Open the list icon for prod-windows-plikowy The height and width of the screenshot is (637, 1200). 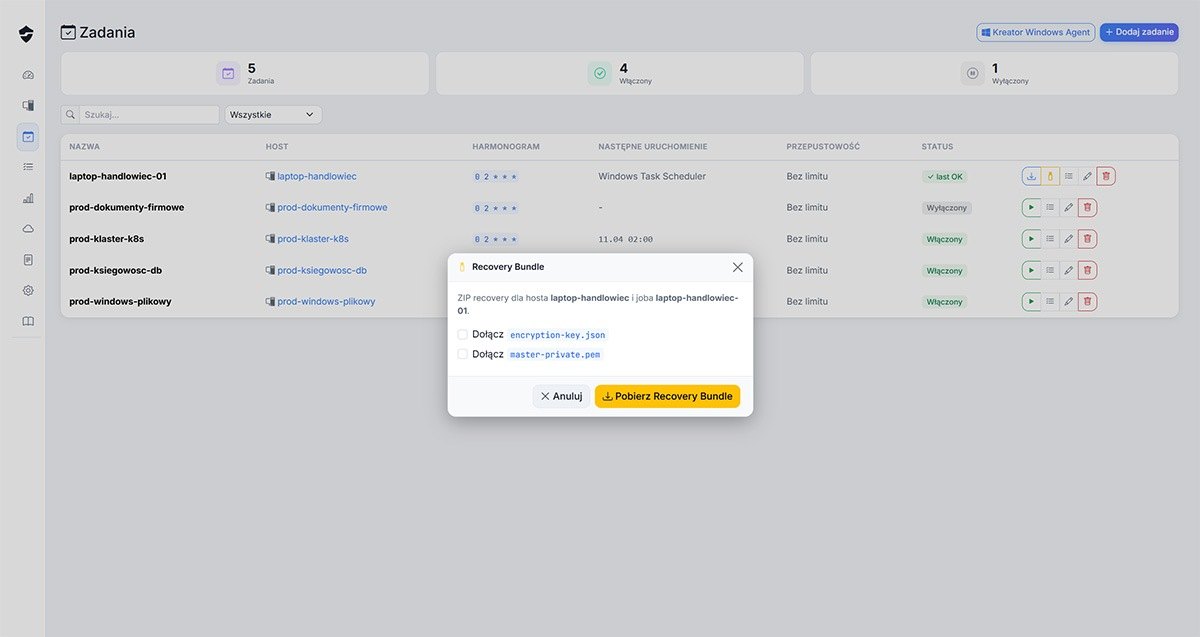coord(1050,301)
